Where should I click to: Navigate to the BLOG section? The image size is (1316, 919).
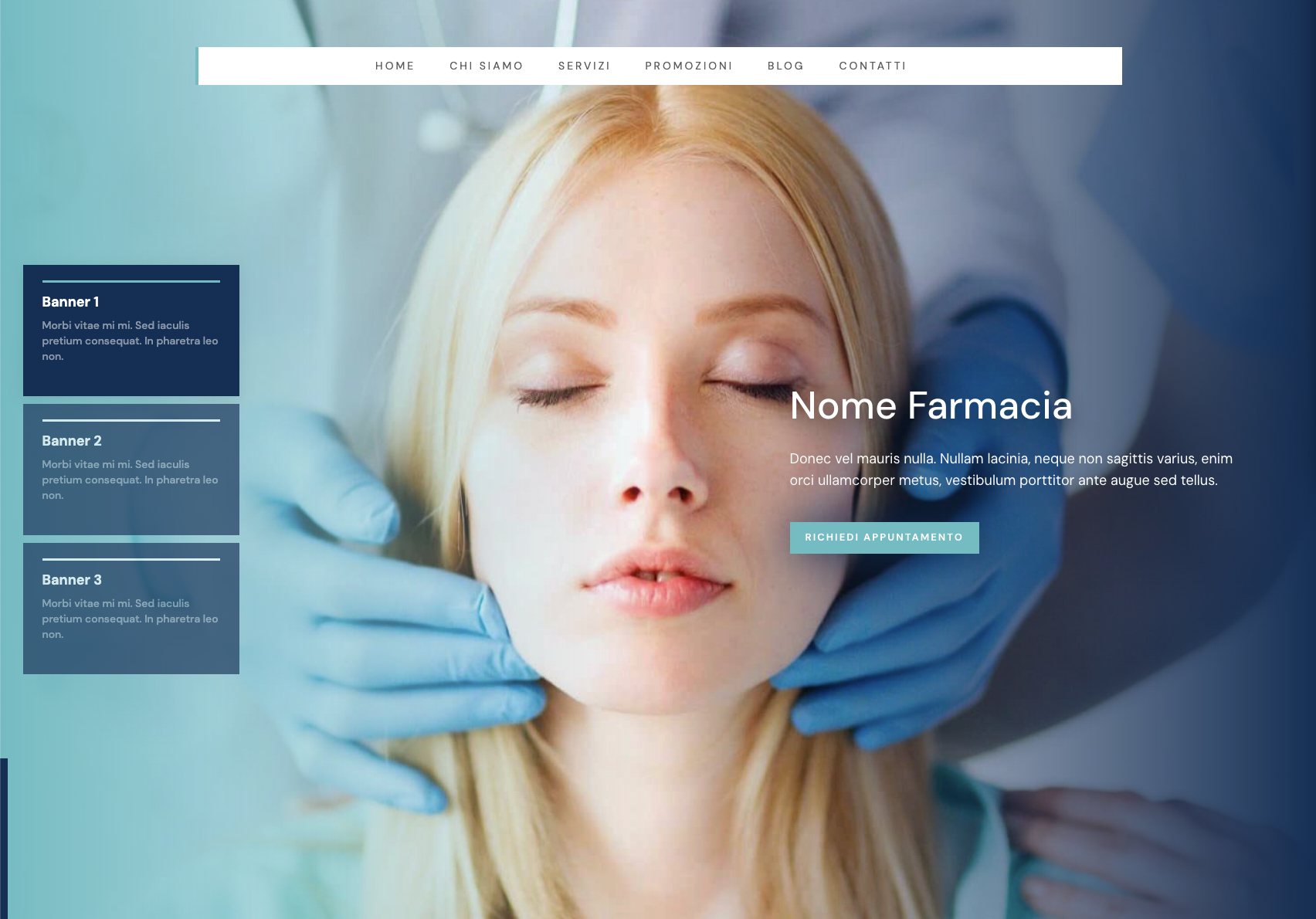pyautogui.click(x=785, y=66)
